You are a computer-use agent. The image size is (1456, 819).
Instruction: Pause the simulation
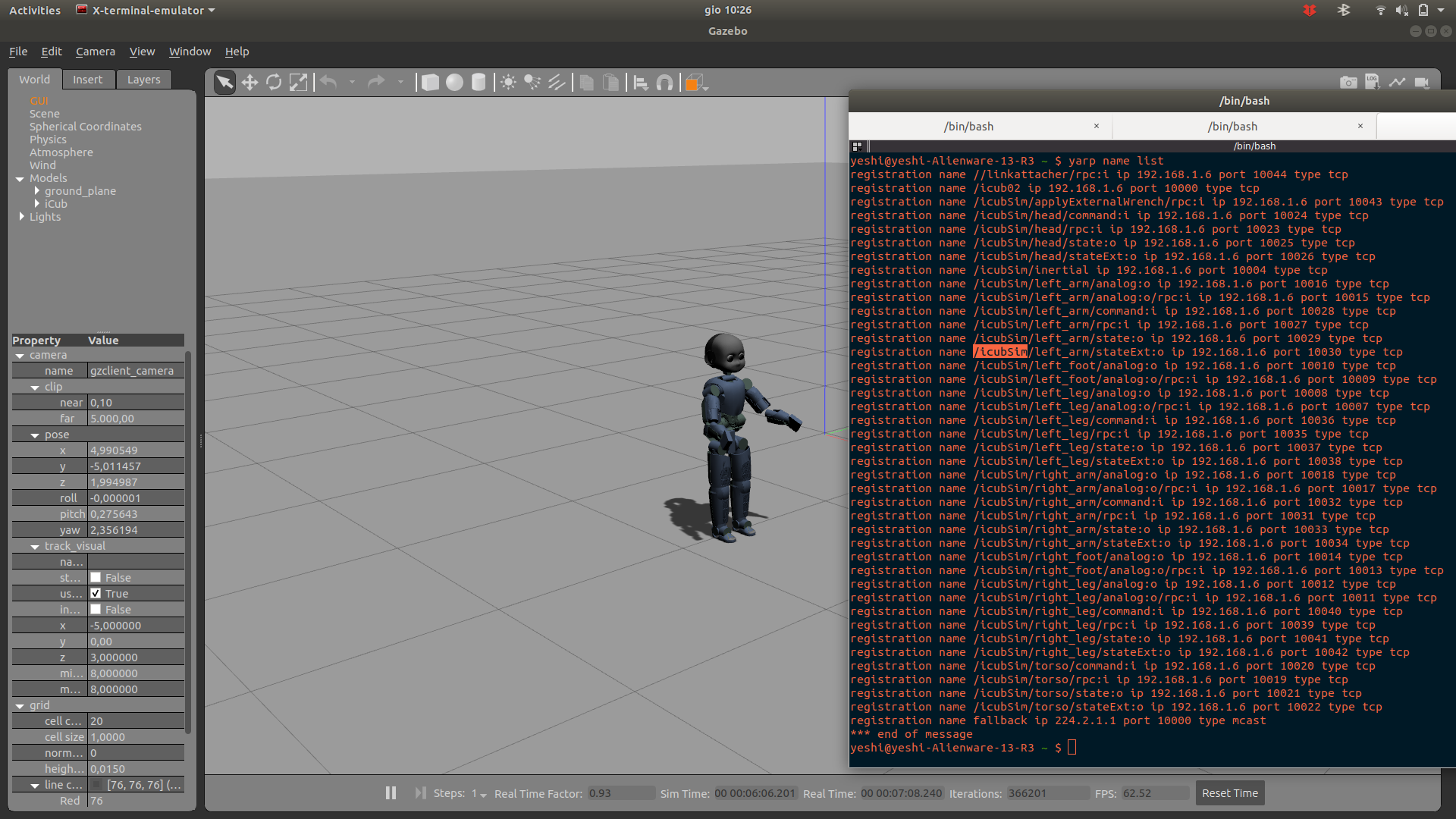pyautogui.click(x=391, y=793)
